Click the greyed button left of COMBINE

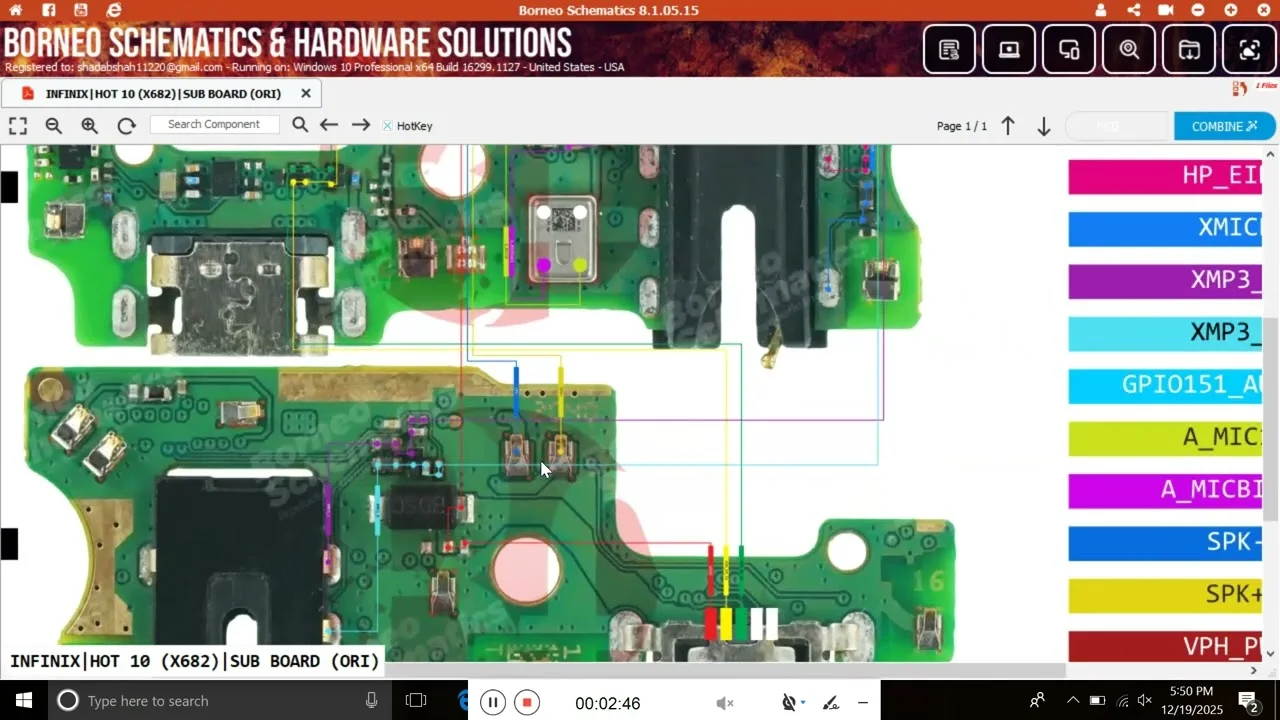[1119, 126]
